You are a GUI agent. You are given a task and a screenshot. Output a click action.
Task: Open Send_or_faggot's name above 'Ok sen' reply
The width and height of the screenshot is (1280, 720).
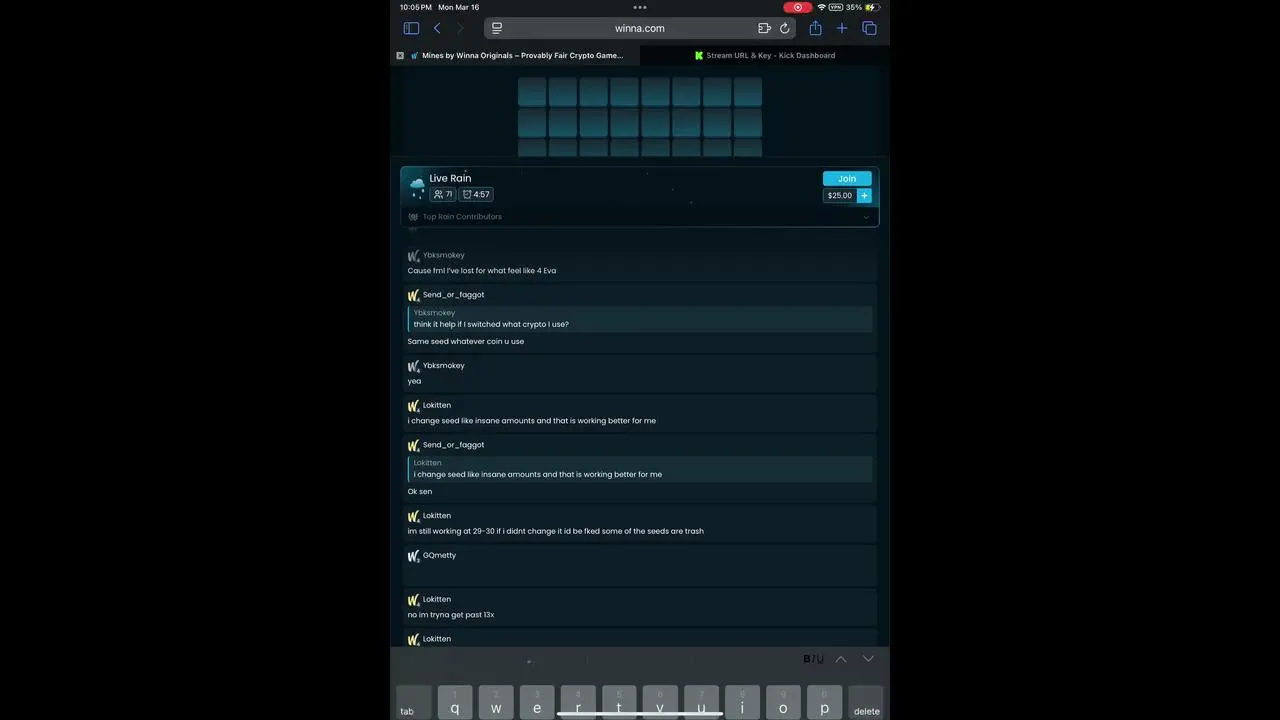pyautogui.click(x=453, y=445)
